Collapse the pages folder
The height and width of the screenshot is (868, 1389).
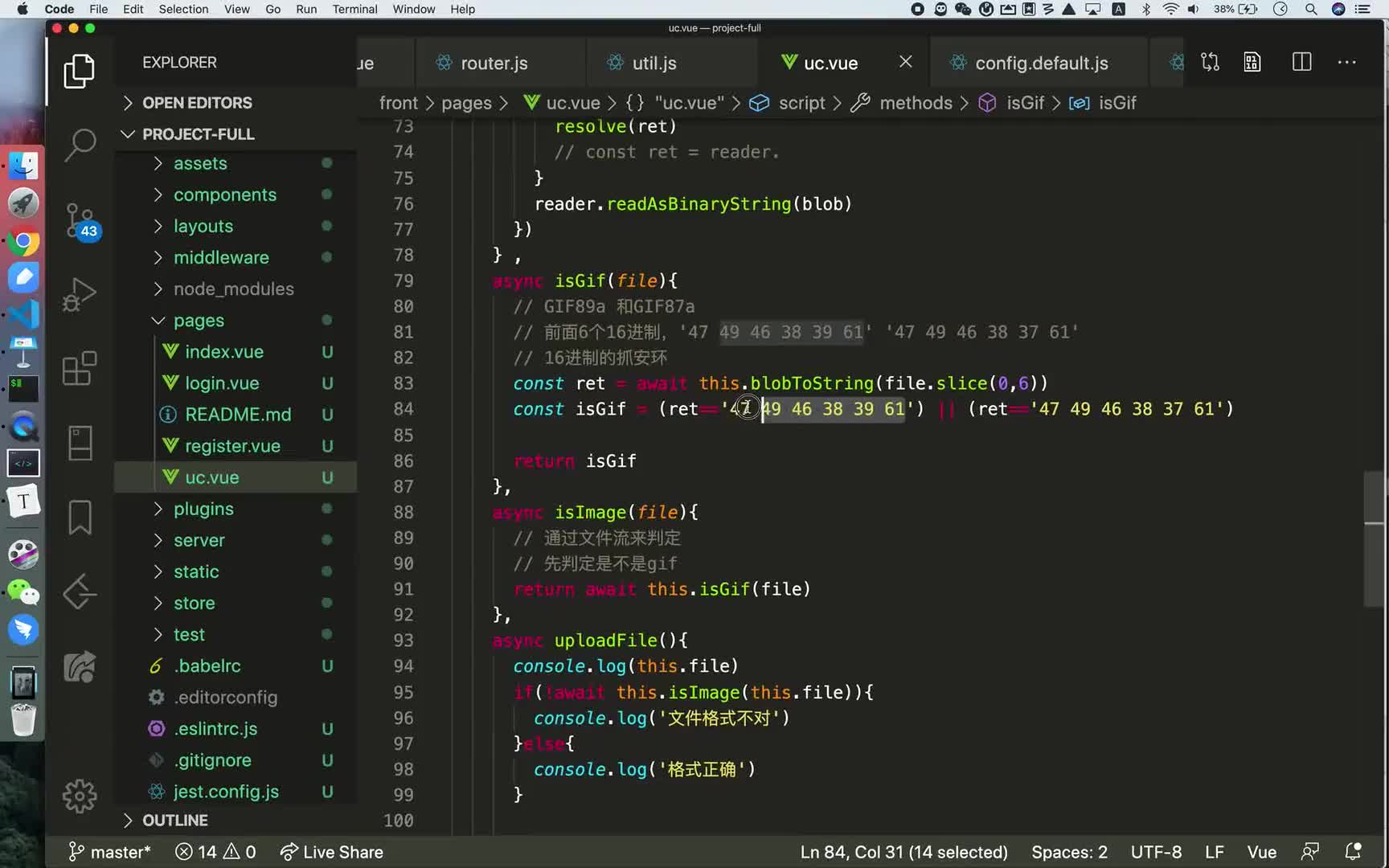click(x=199, y=320)
